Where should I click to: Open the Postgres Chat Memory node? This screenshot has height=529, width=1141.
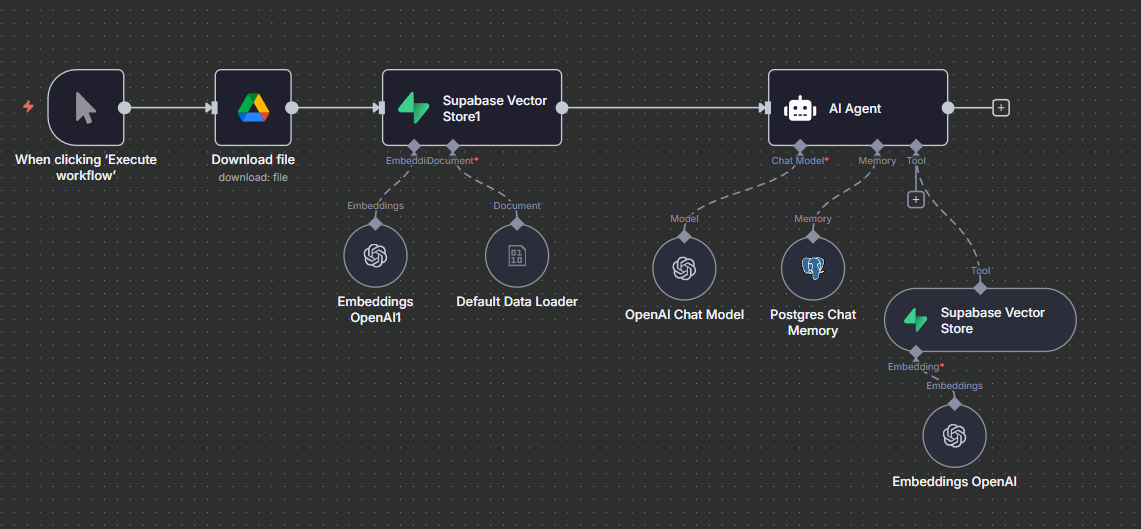pos(812,269)
